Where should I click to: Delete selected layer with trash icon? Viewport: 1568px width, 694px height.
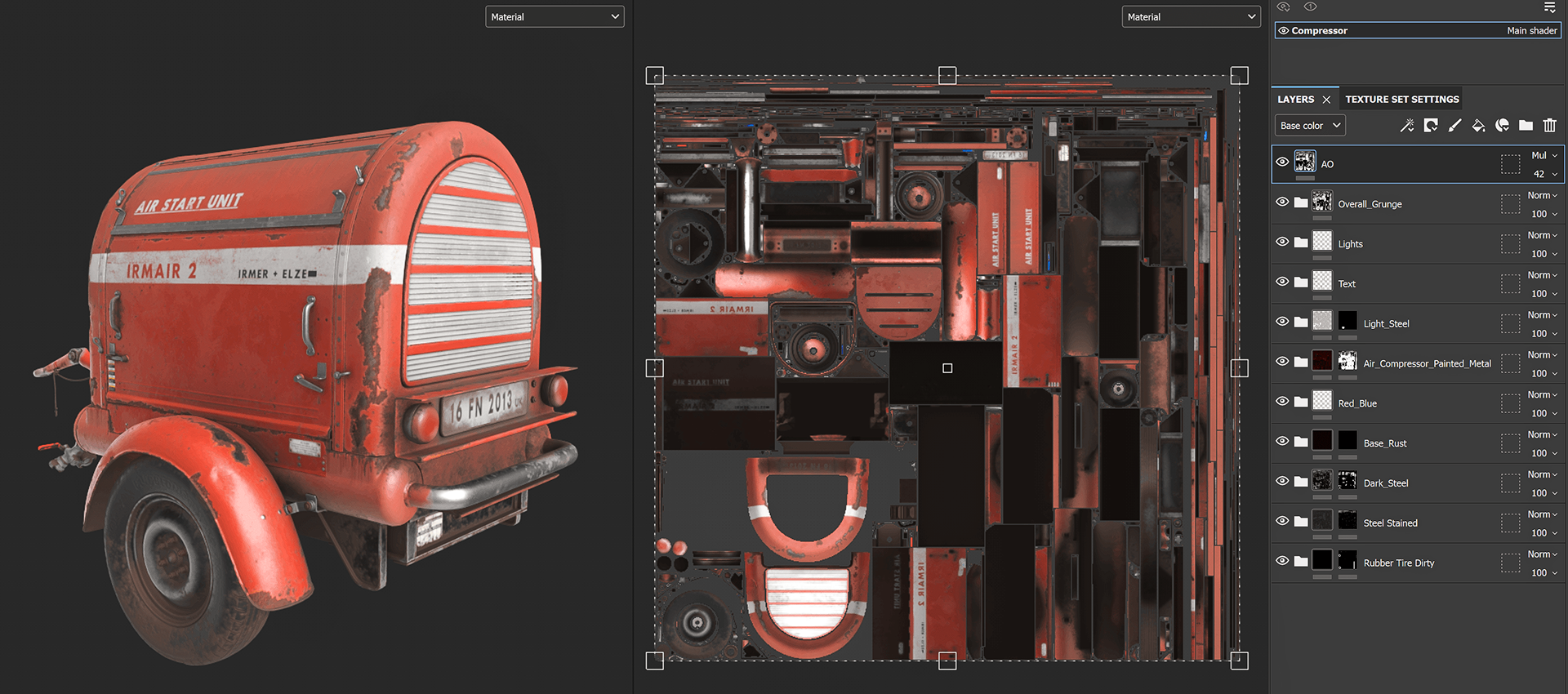pos(1549,126)
